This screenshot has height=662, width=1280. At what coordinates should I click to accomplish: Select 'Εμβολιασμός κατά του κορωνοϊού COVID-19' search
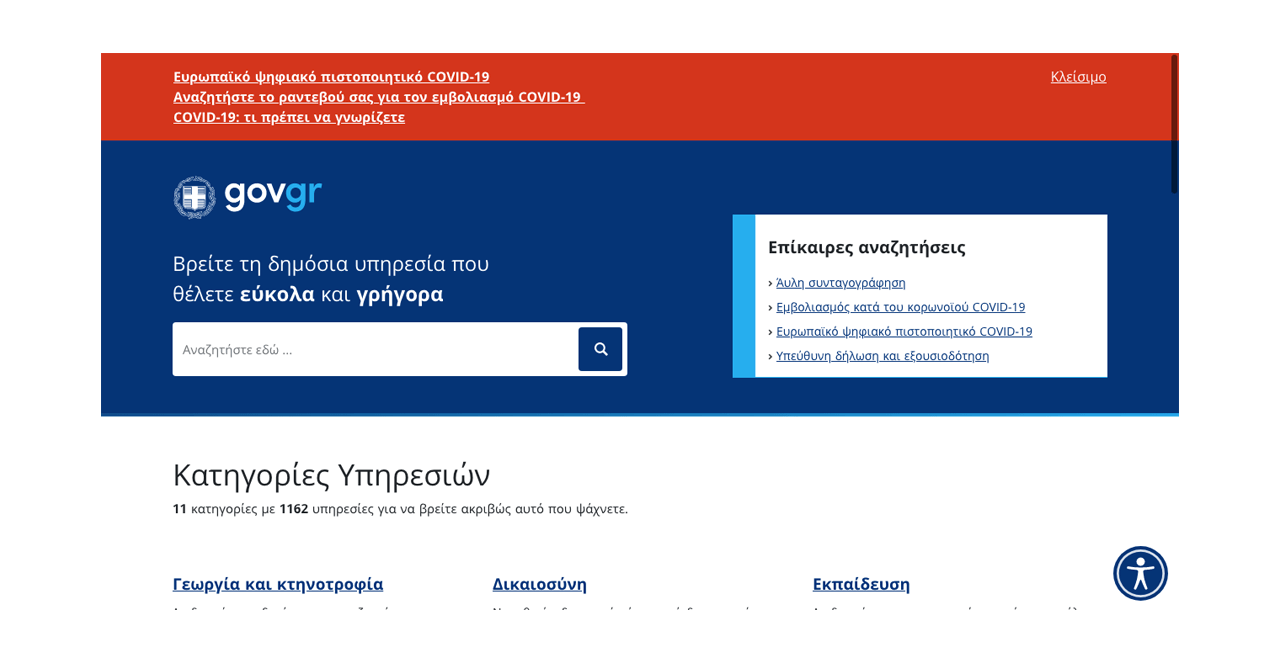point(900,307)
